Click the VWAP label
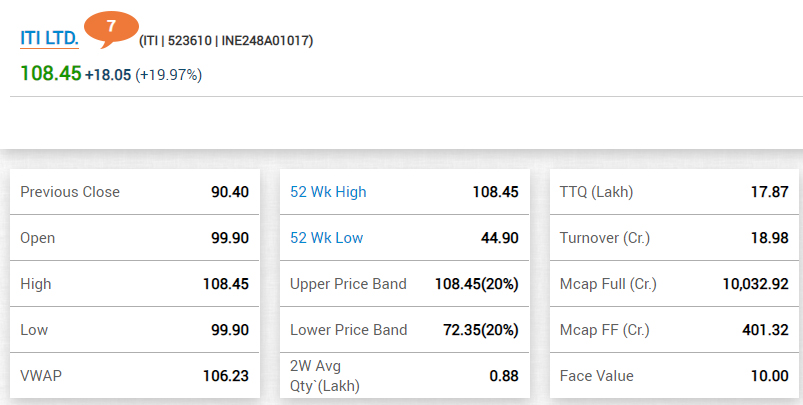This screenshot has height=405, width=803. 40,376
